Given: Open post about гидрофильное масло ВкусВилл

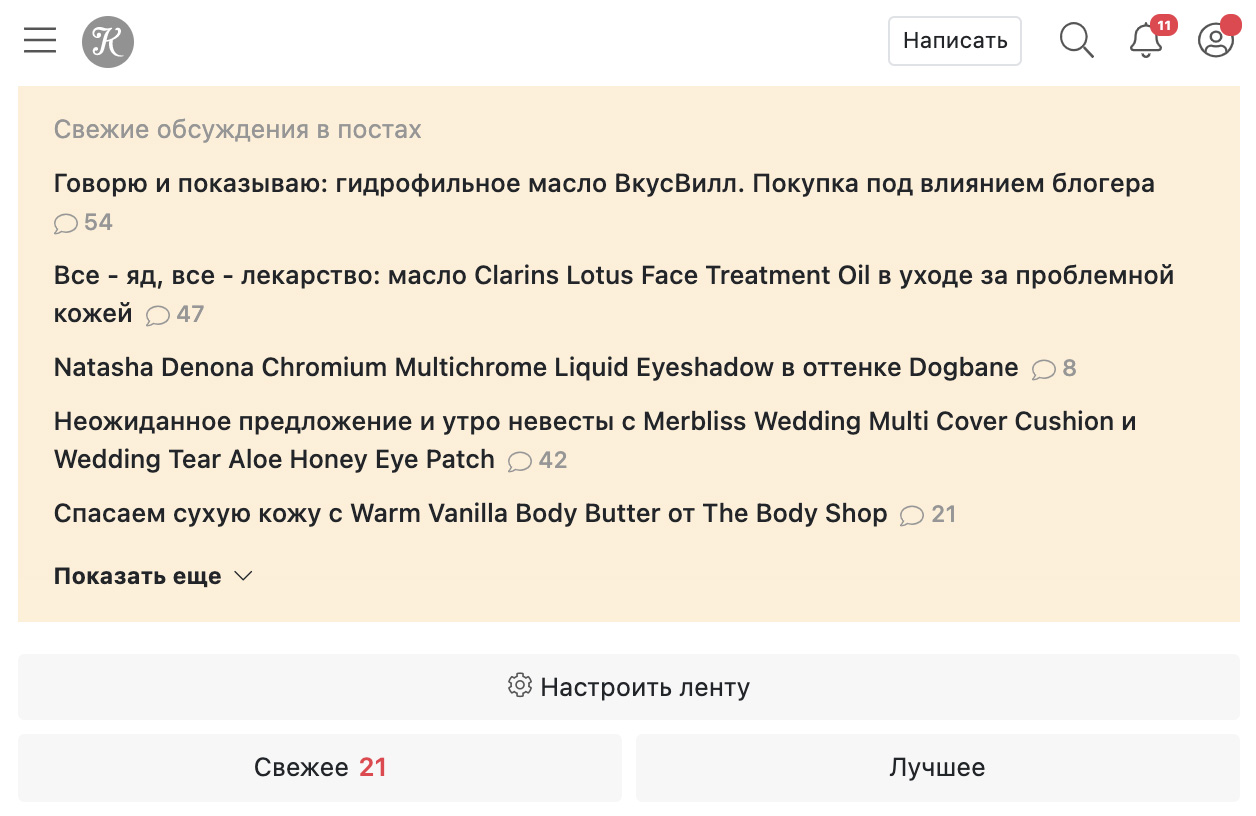Looking at the screenshot, I should pos(604,184).
